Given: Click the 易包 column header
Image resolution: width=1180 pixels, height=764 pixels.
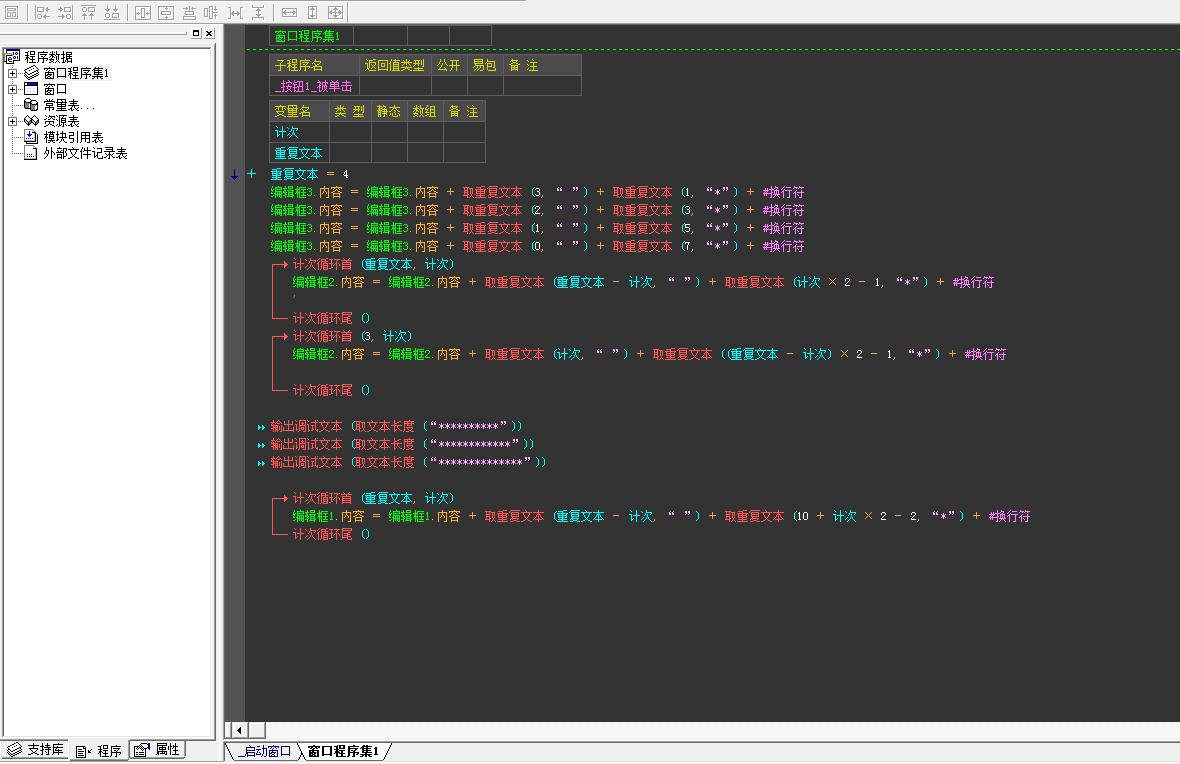Looking at the screenshot, I should (x=485, y=65).
